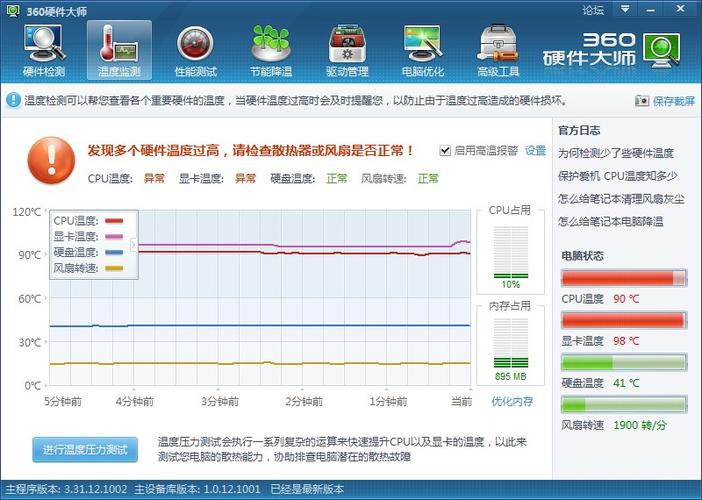Click the 风扇转速 正常 status text
Screen dimensions: 702x500
click(x=428, y=179)
